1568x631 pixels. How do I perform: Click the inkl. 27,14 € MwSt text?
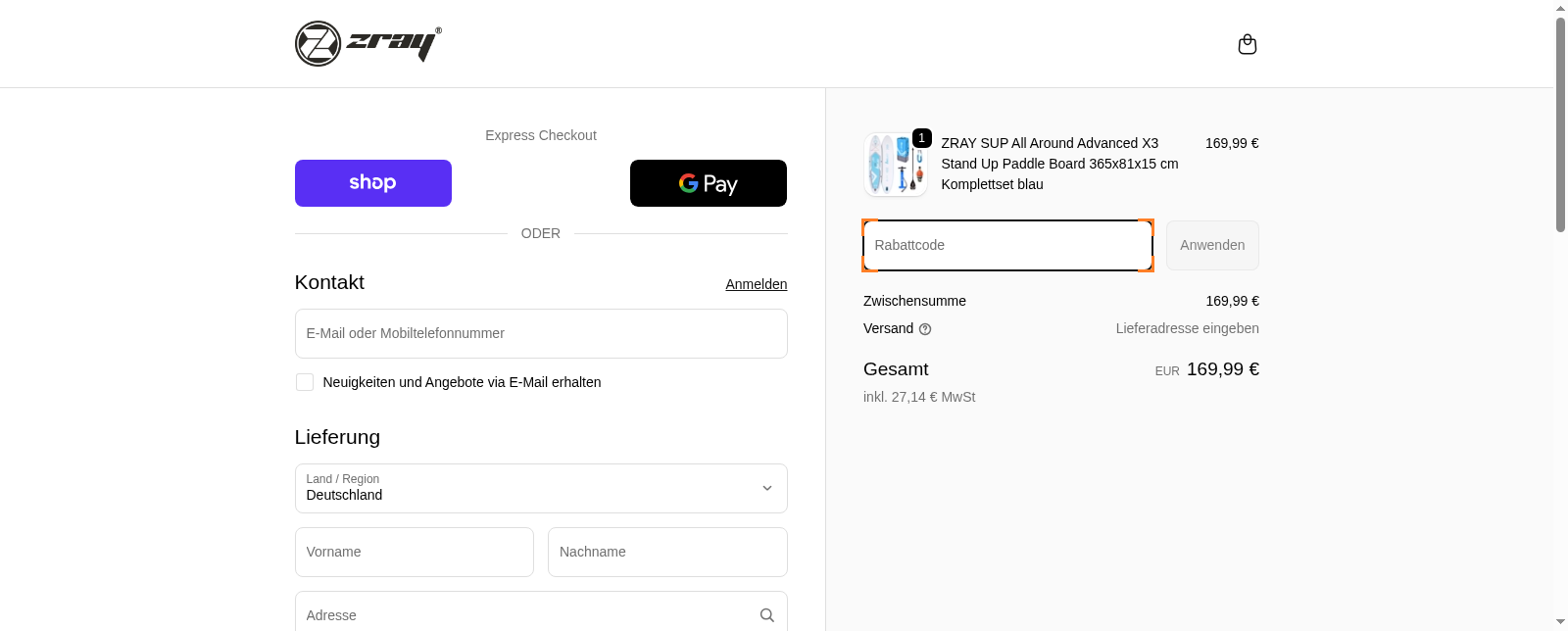(x=919, y=397)
